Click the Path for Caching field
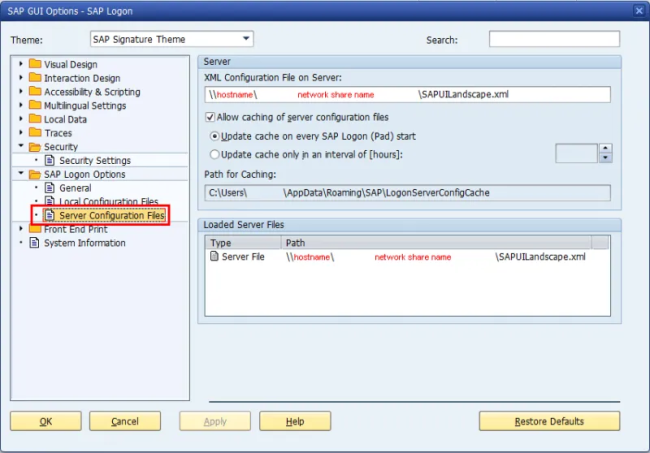This screenshot has height=453, width=650. (x=407, y=193)
